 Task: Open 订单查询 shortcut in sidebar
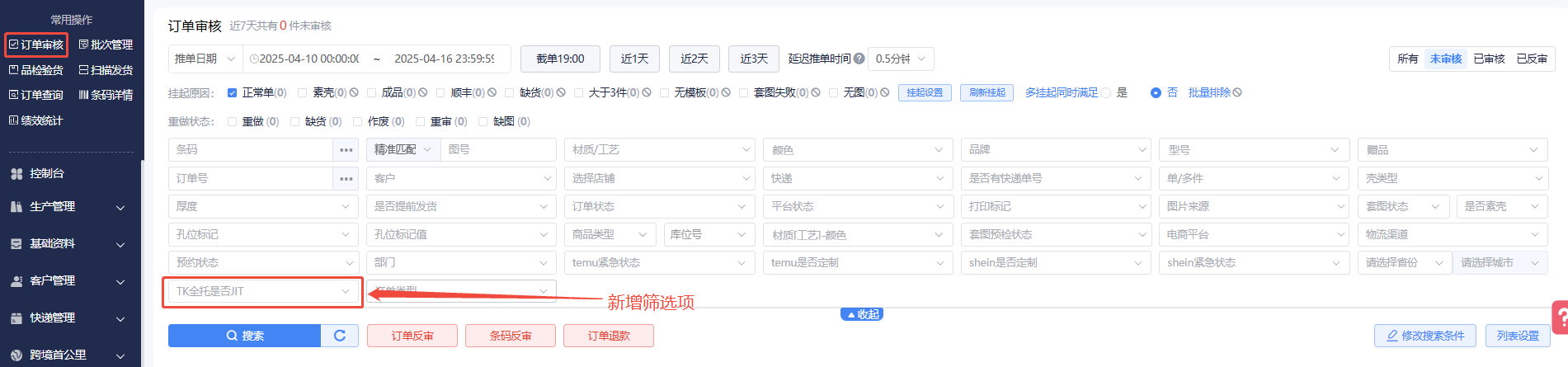(36, 95)
